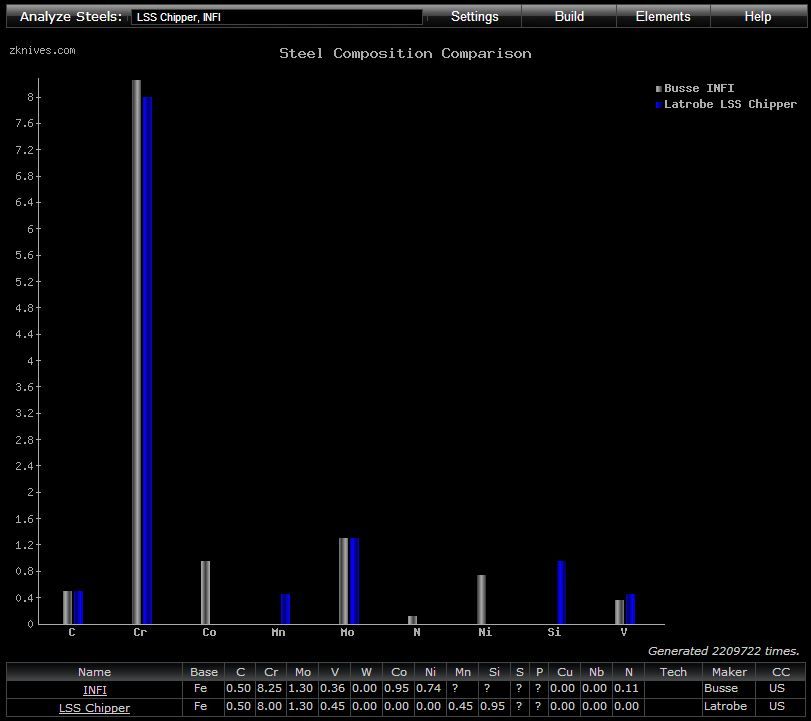Click the Cr column header in table
The image size is (811, 721).
[x=271, y=672]
